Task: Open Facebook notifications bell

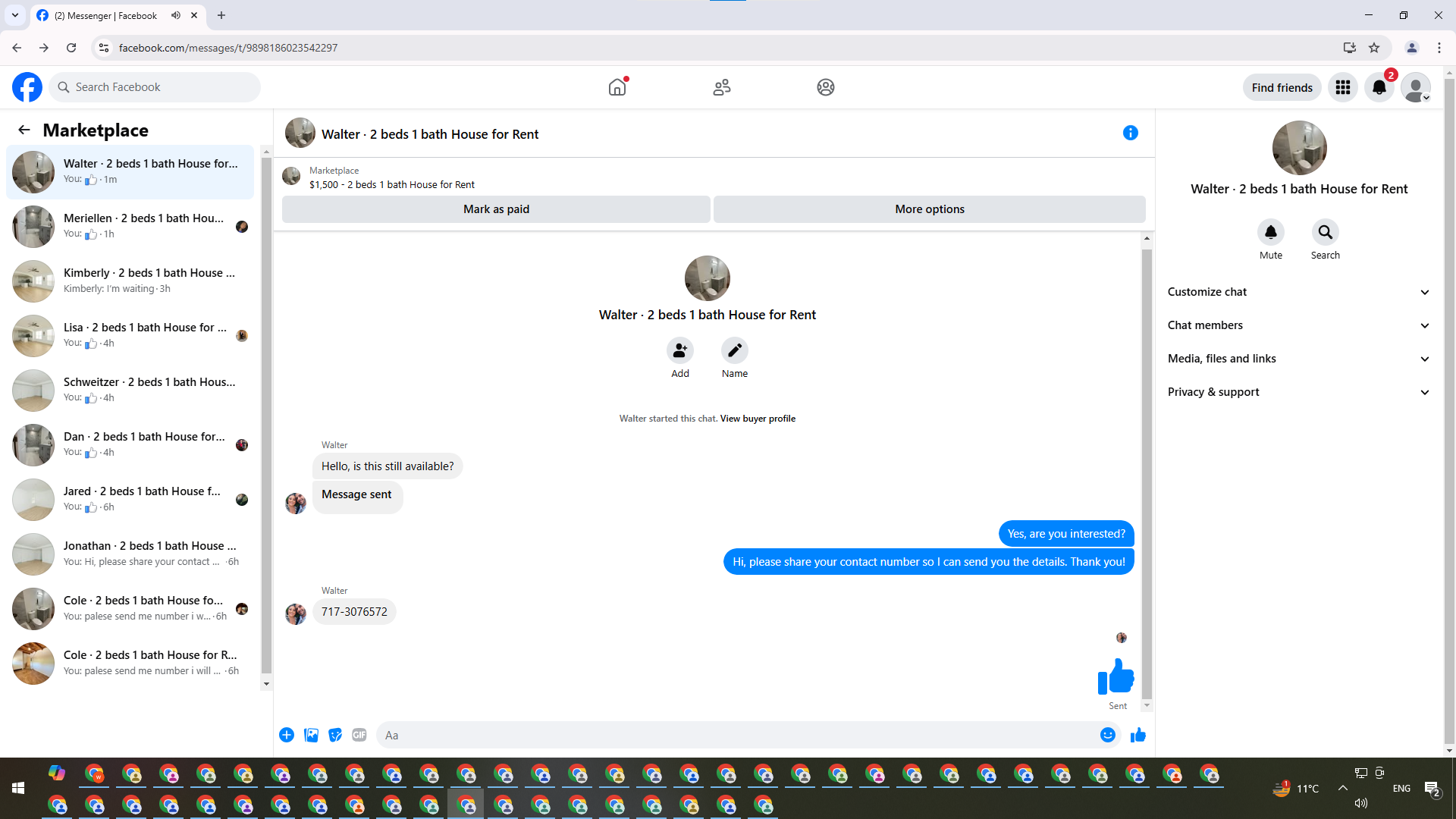Action: (x=1379, y=87)
